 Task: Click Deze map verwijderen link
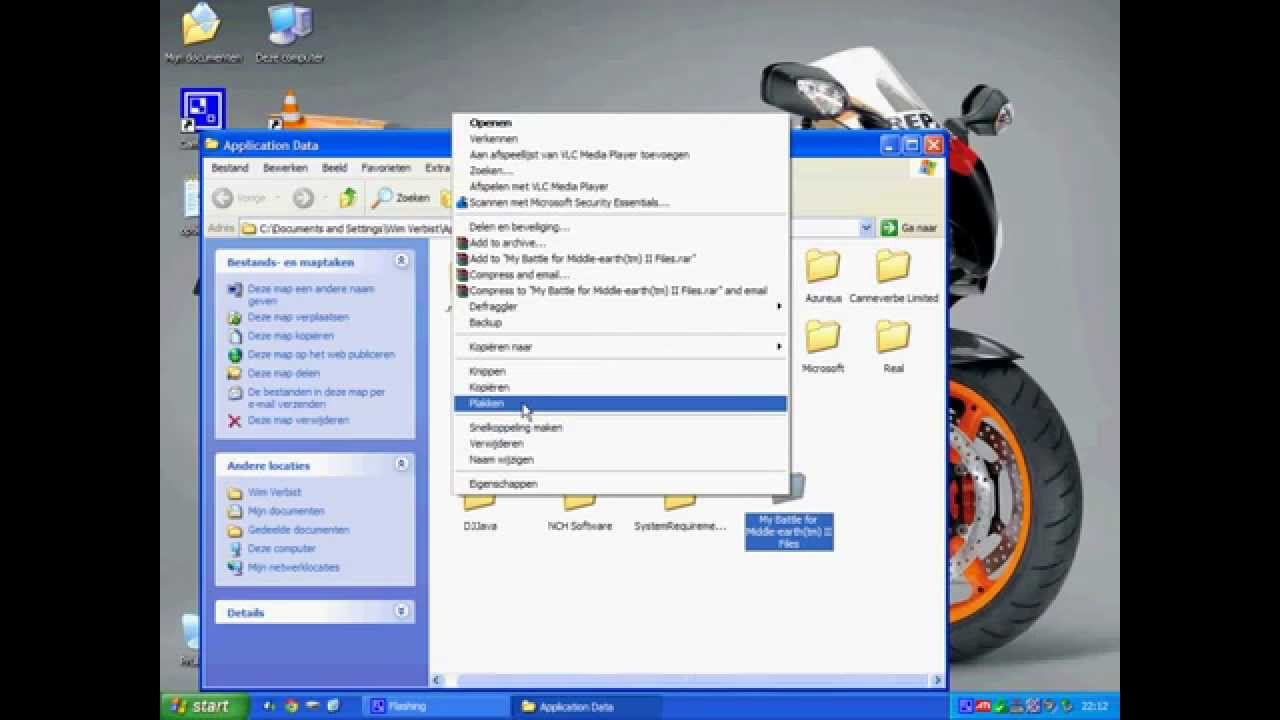coord(298,420)
